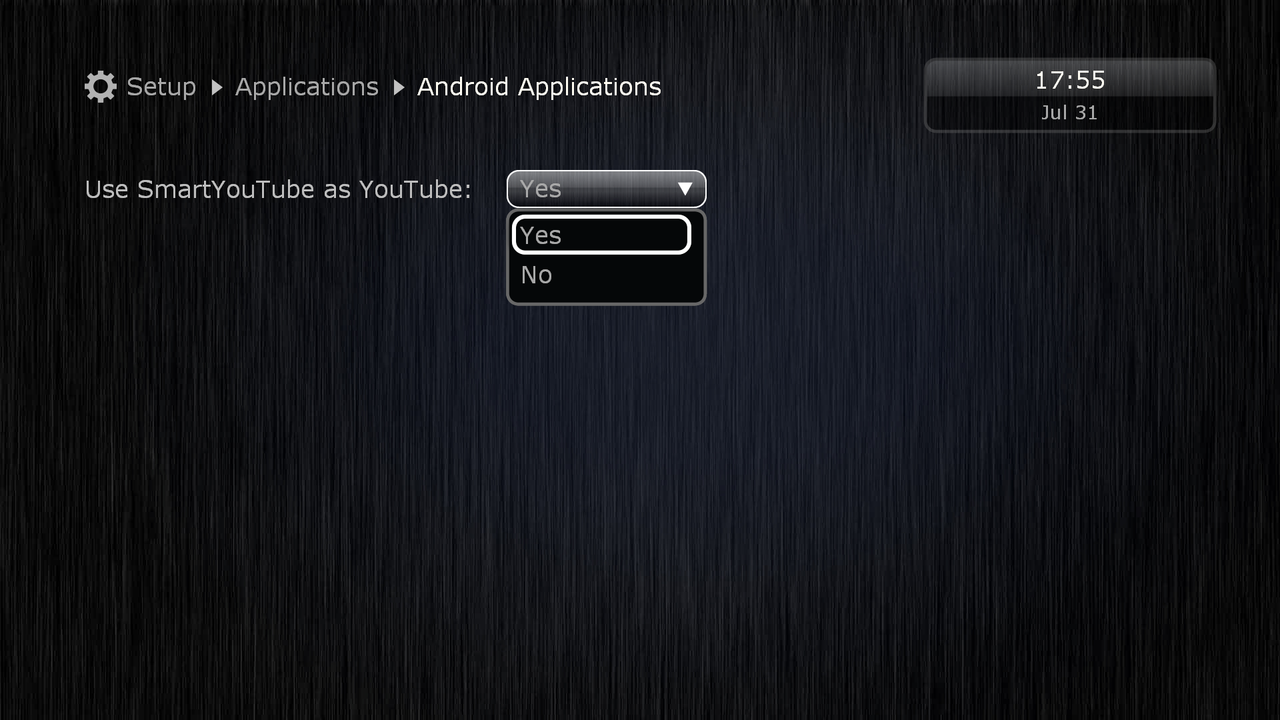Click the Setup gear icon
The height and width of the screenshot is (720, 1280).
pos(100,87)
